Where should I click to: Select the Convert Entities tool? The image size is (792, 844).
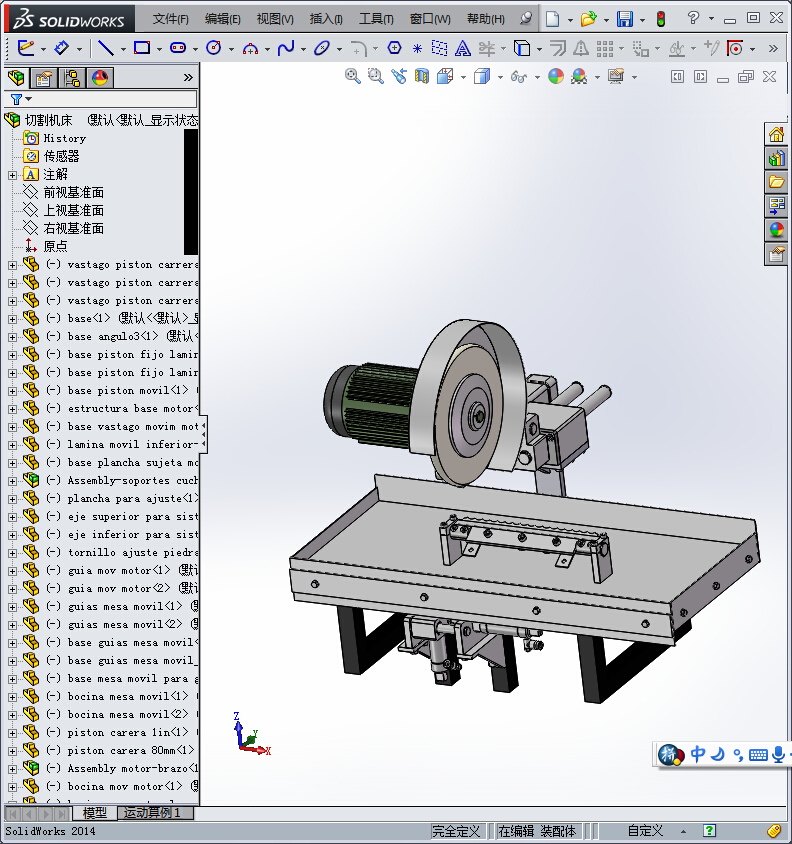[x=522, y=48]
